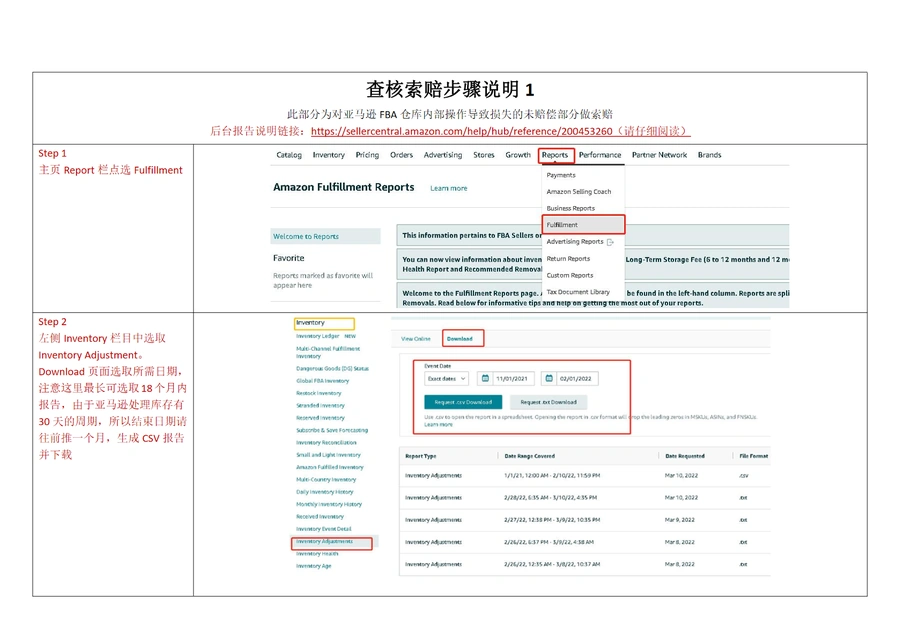Click the 02/01/2022 end date field
The image size is (900, 636).
tap(569, 379)
